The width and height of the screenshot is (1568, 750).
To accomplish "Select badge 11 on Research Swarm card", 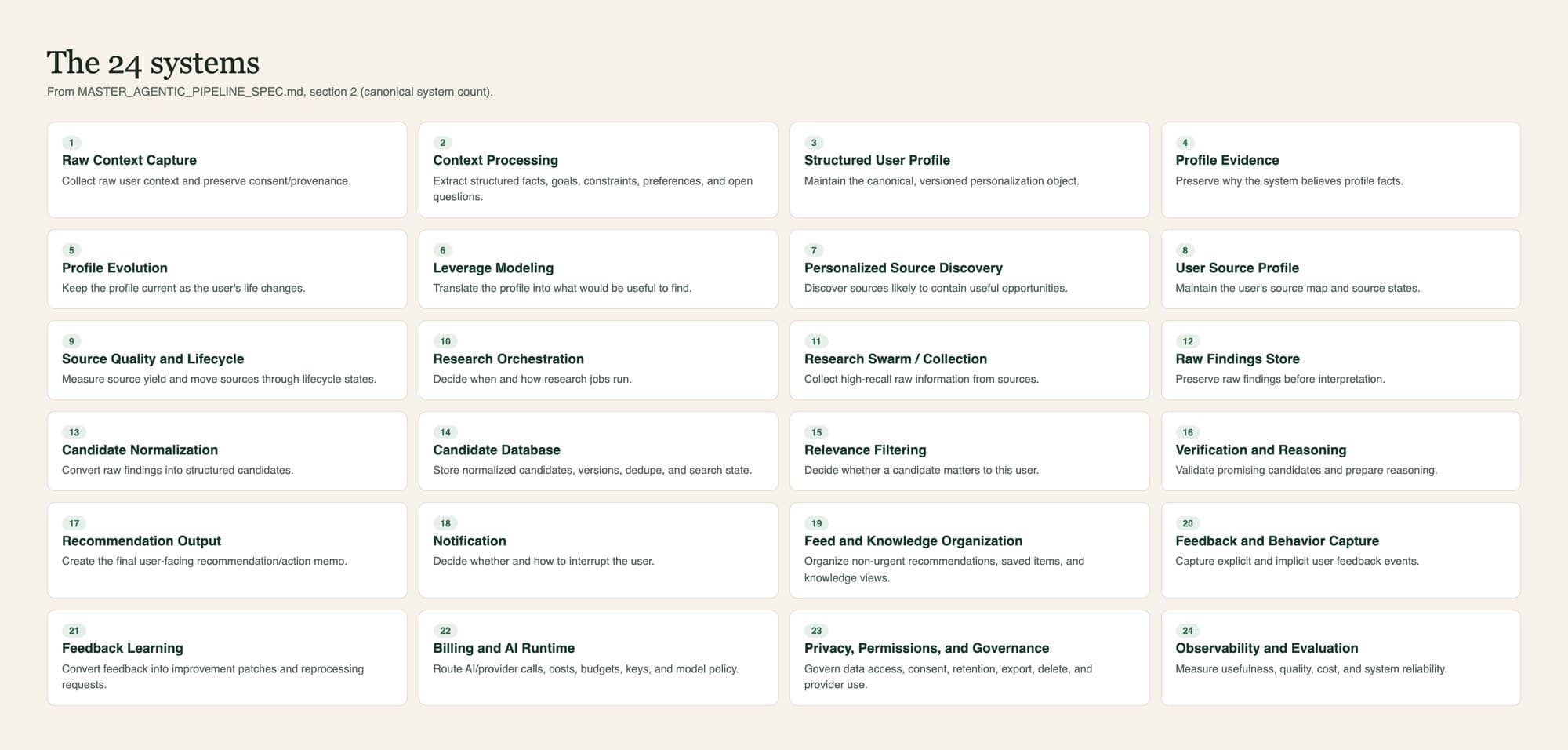I will (816, 341).
